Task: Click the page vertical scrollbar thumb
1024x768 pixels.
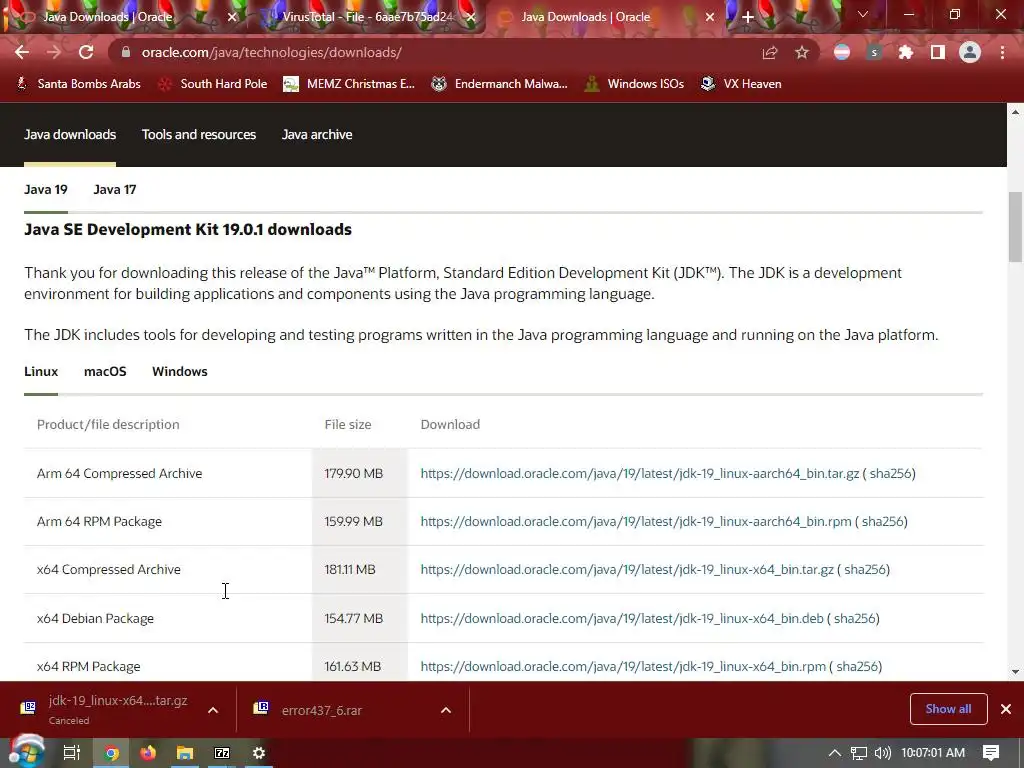Action: (1015, 227)
